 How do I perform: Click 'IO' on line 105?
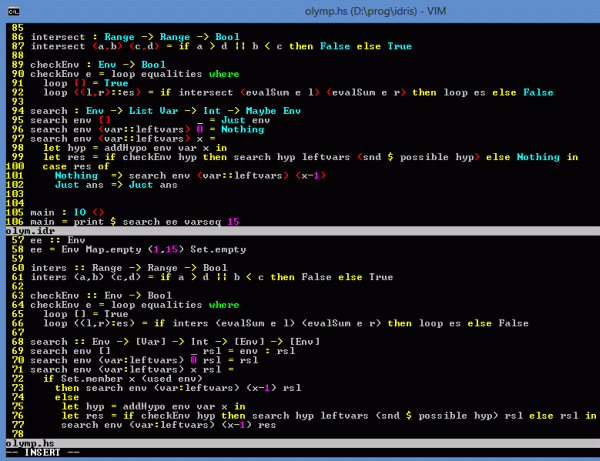pos(80,212)
